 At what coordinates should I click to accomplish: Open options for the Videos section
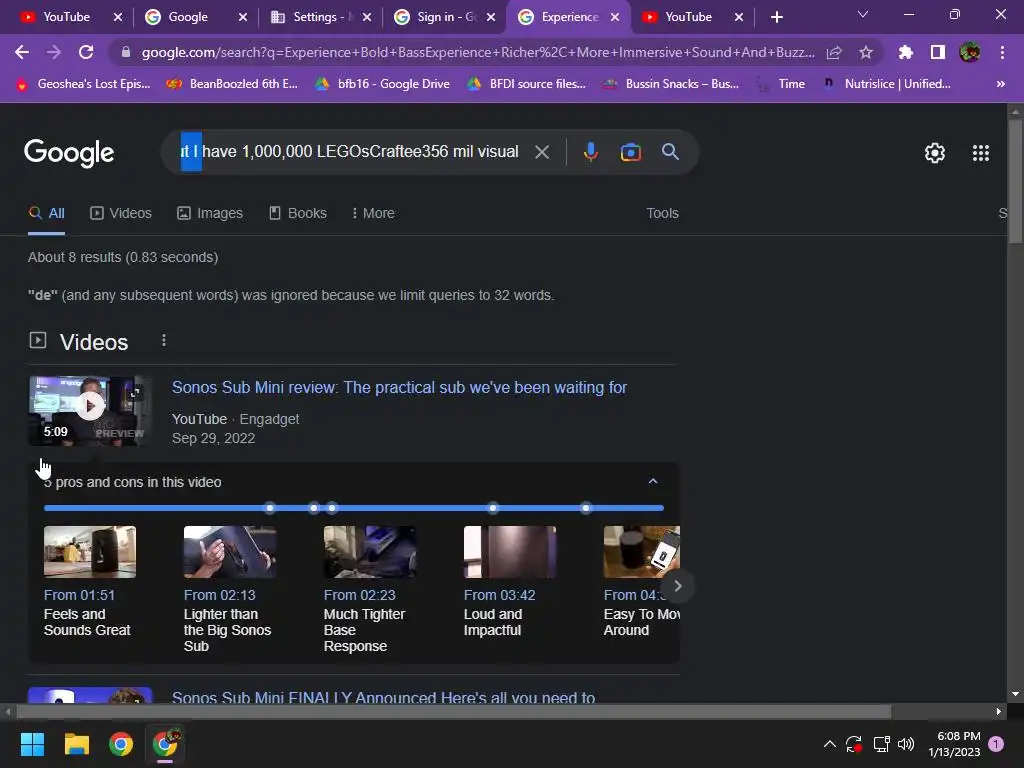[x=164, y=340]
